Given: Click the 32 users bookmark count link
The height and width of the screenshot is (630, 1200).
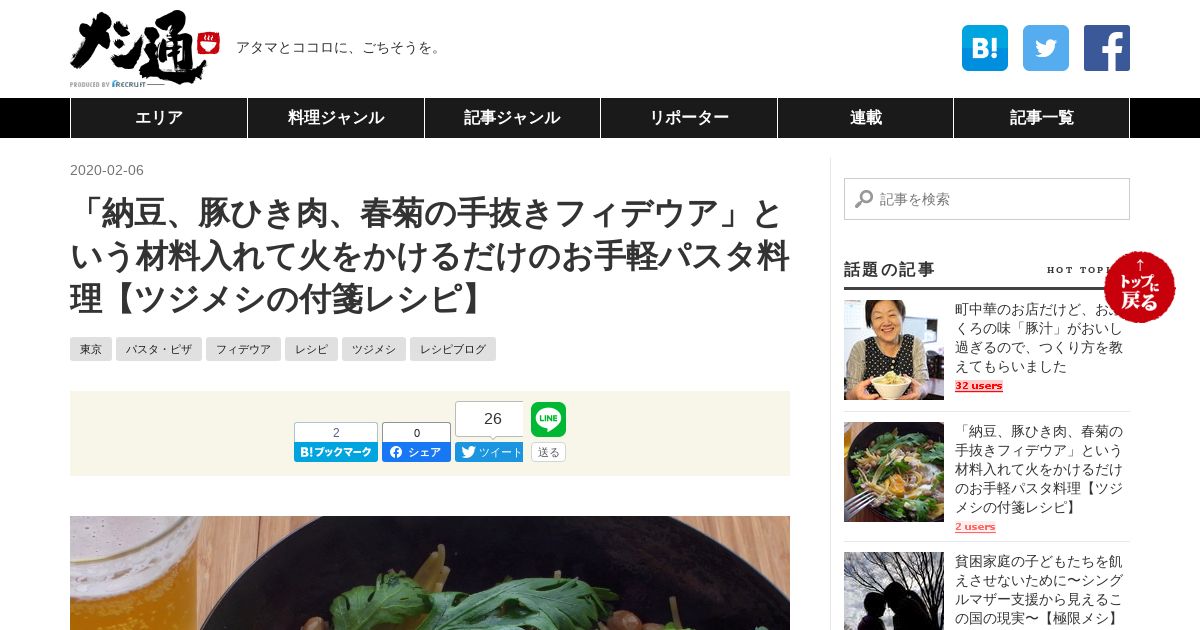Looking at the screenshot, I should [979, 386].
